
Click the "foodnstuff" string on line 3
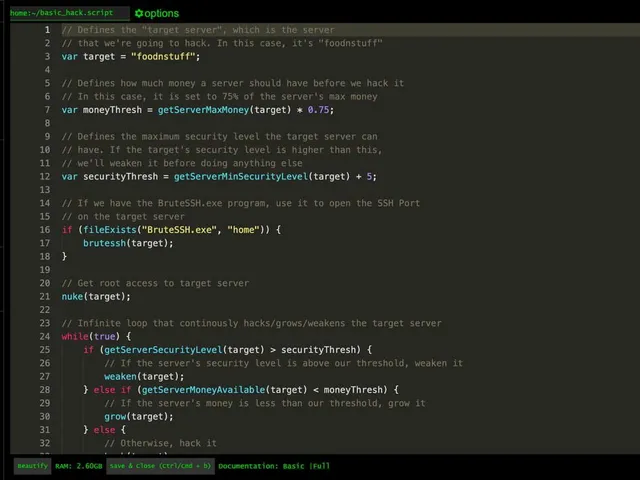(x=163, y=56)
